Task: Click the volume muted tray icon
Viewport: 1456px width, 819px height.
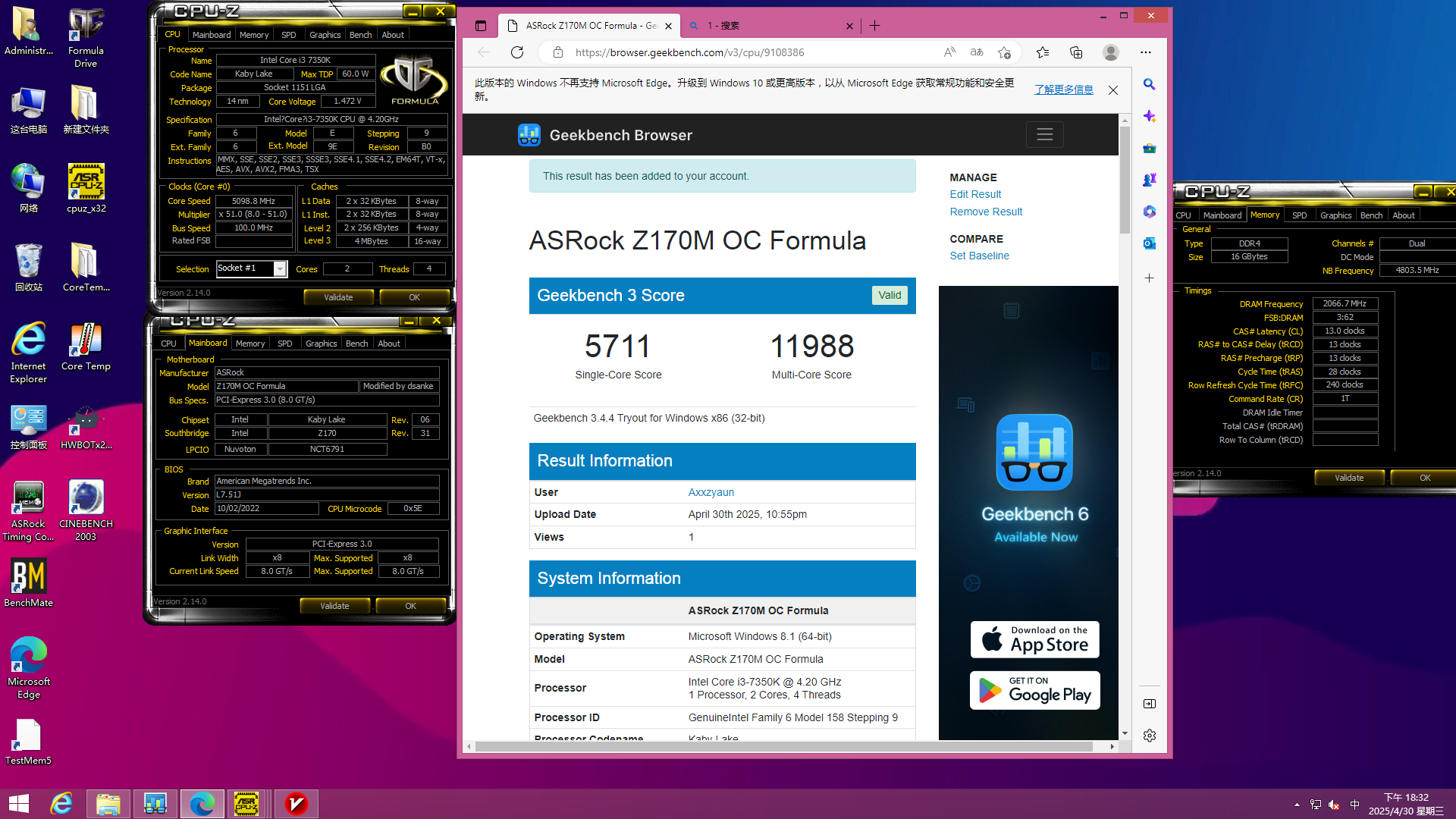Action: 1334,805
